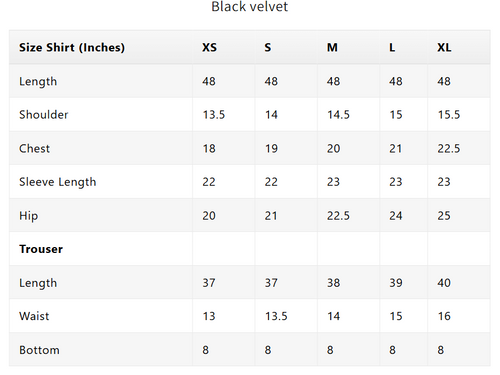Viewport: 500px width, 375px height.
Task: Click the bold Trouser section label
Action: (x=41, y=249)
